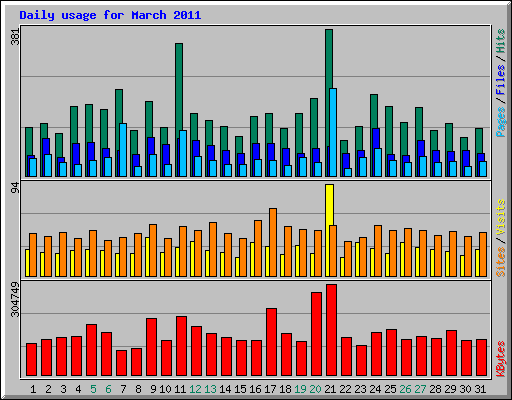Click day label 1 on x-axis

[33, 389]
